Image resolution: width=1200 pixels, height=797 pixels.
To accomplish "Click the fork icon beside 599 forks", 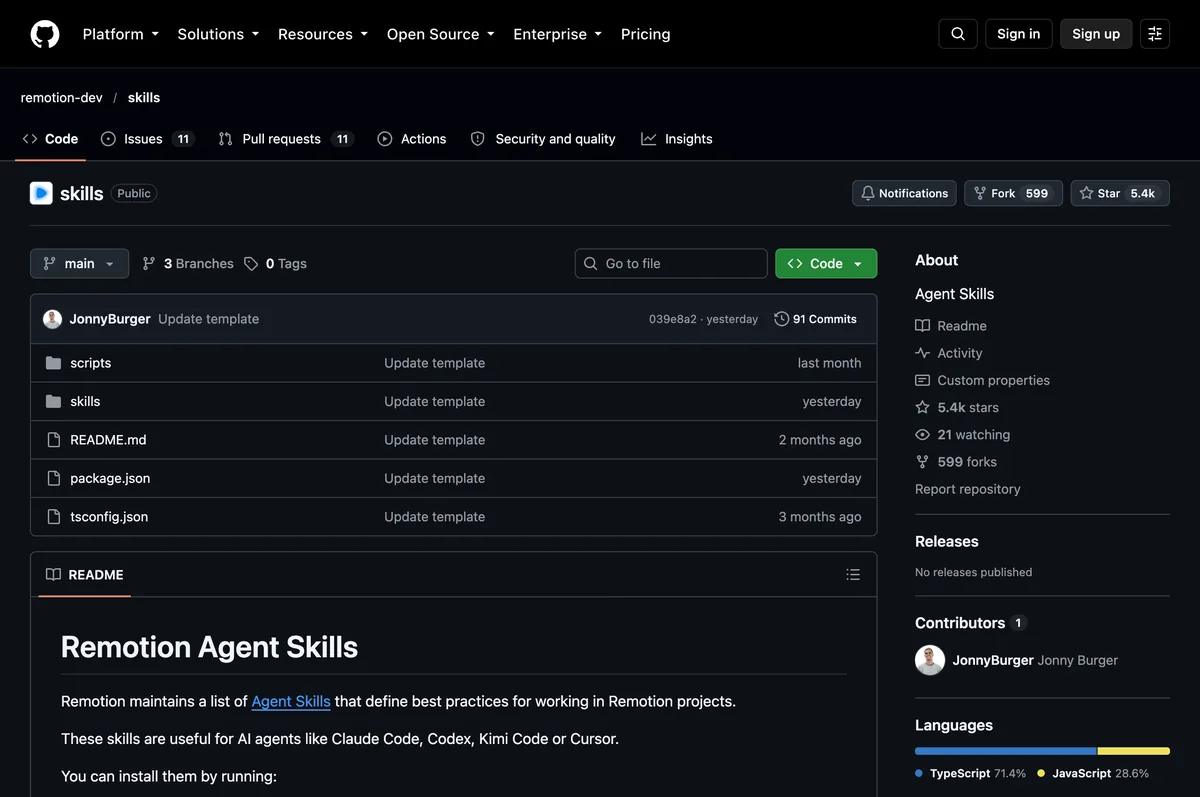I will [922, 462].
